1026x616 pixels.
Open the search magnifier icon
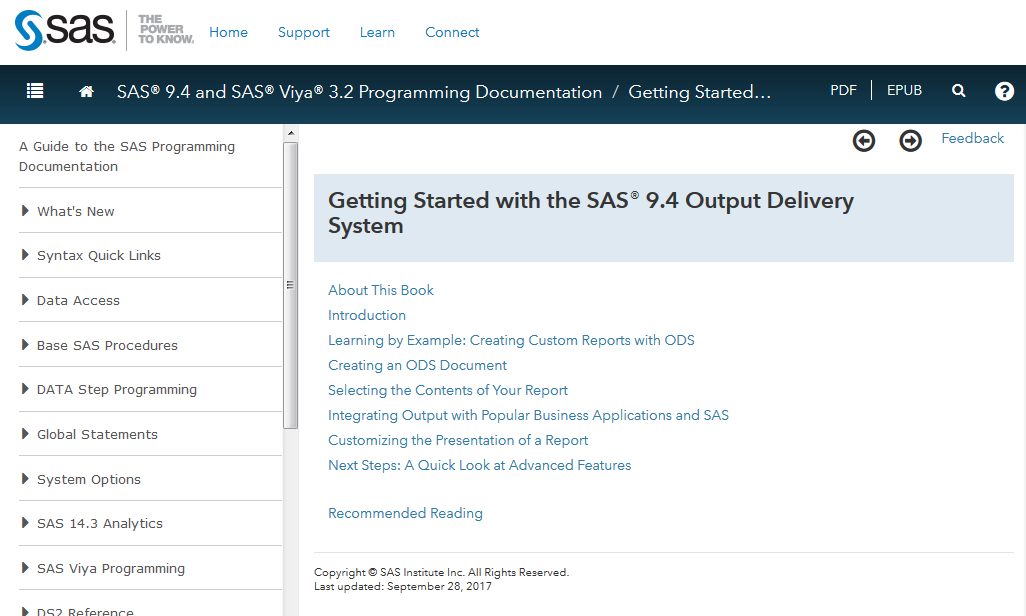pos(959,91)
